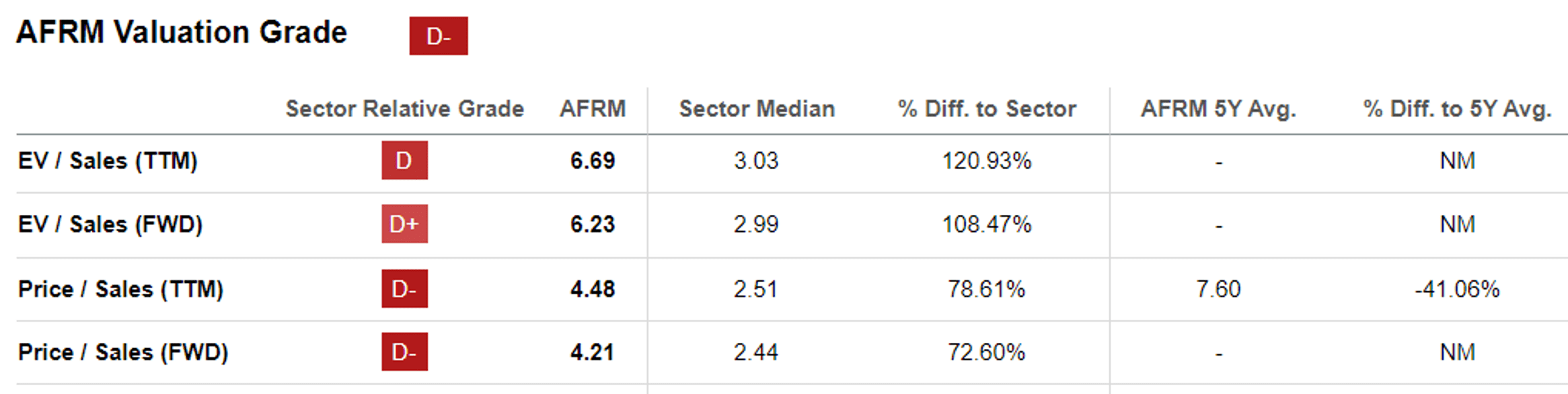The height and width of the screenshot is (394, 1568).
Task: Click the D grade badge for EV / Sales (TTM)
Action: tap(404, 160)
